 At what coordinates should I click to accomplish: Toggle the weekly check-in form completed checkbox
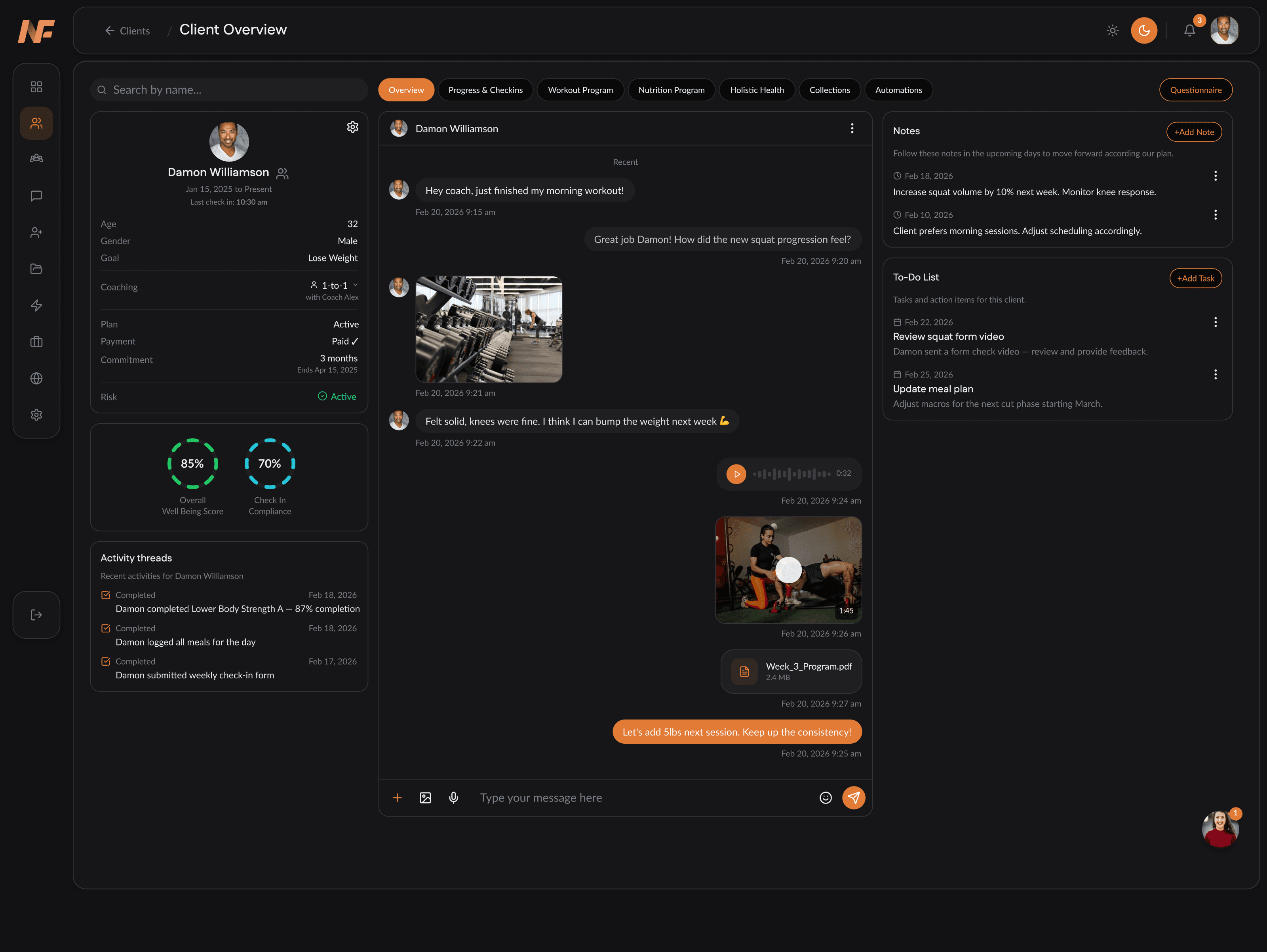tap(105, 661)
